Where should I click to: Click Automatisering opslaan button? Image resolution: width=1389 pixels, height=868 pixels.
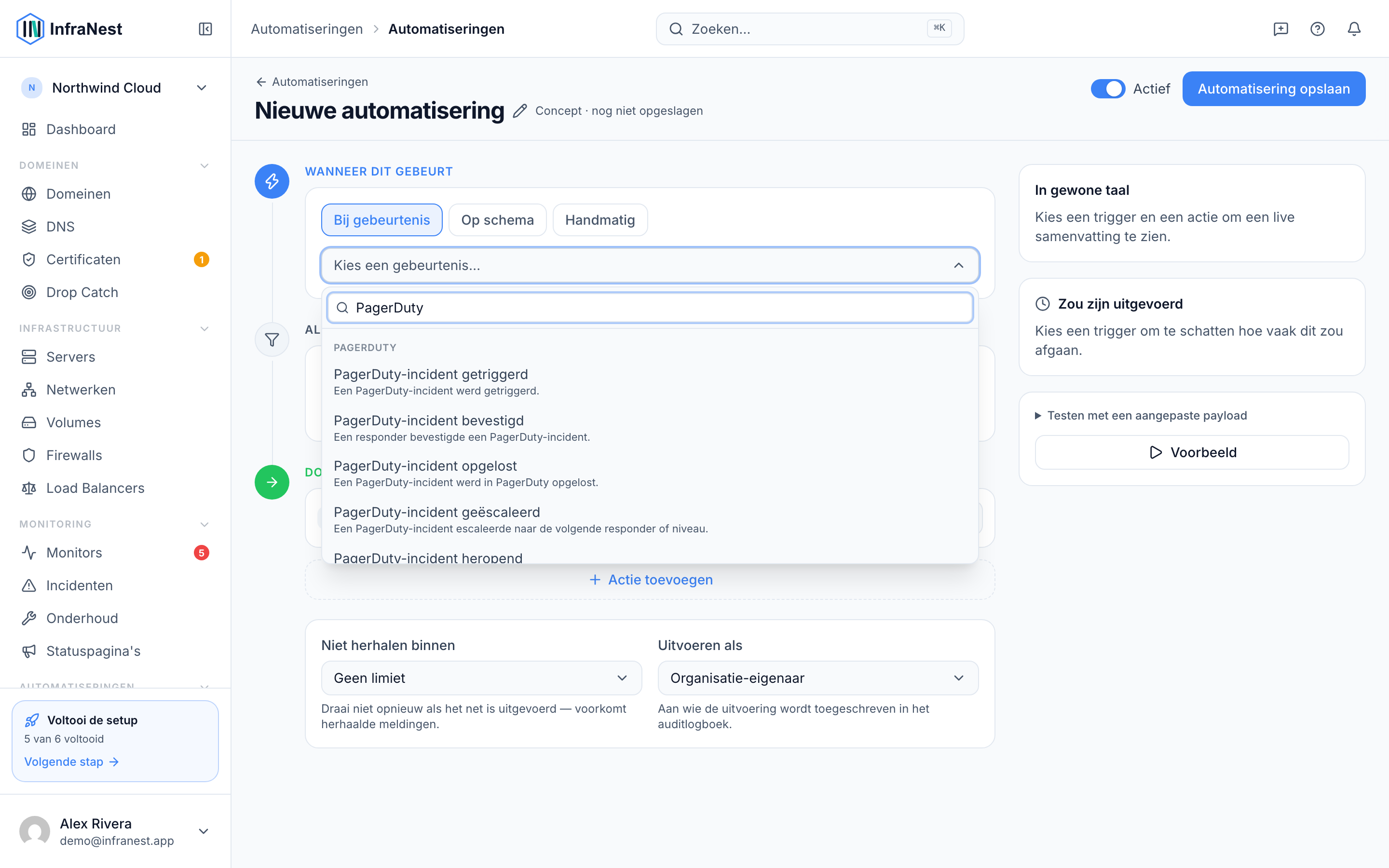(x=1274, y=89)
